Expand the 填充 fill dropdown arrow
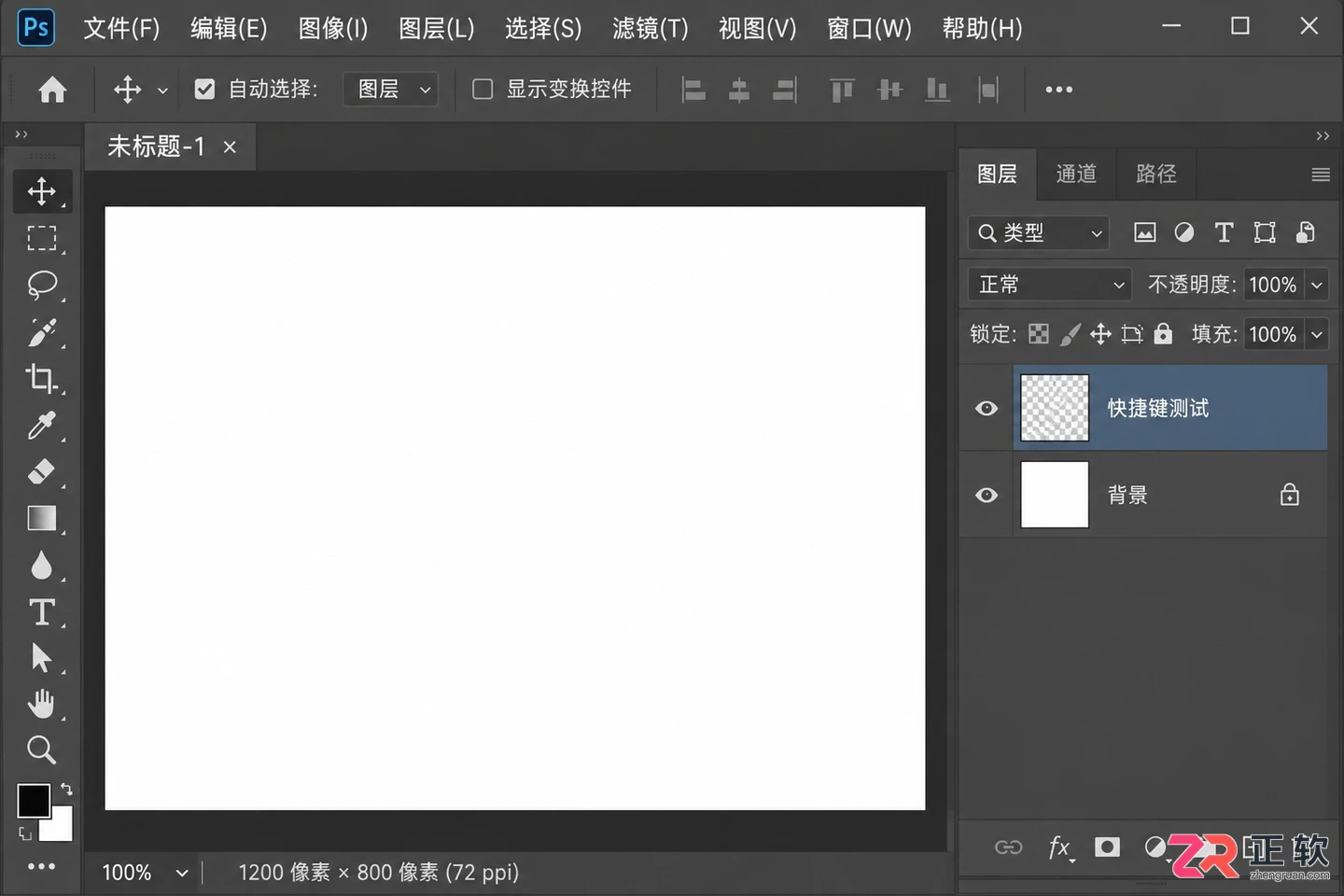 [x=1317, y=334]
